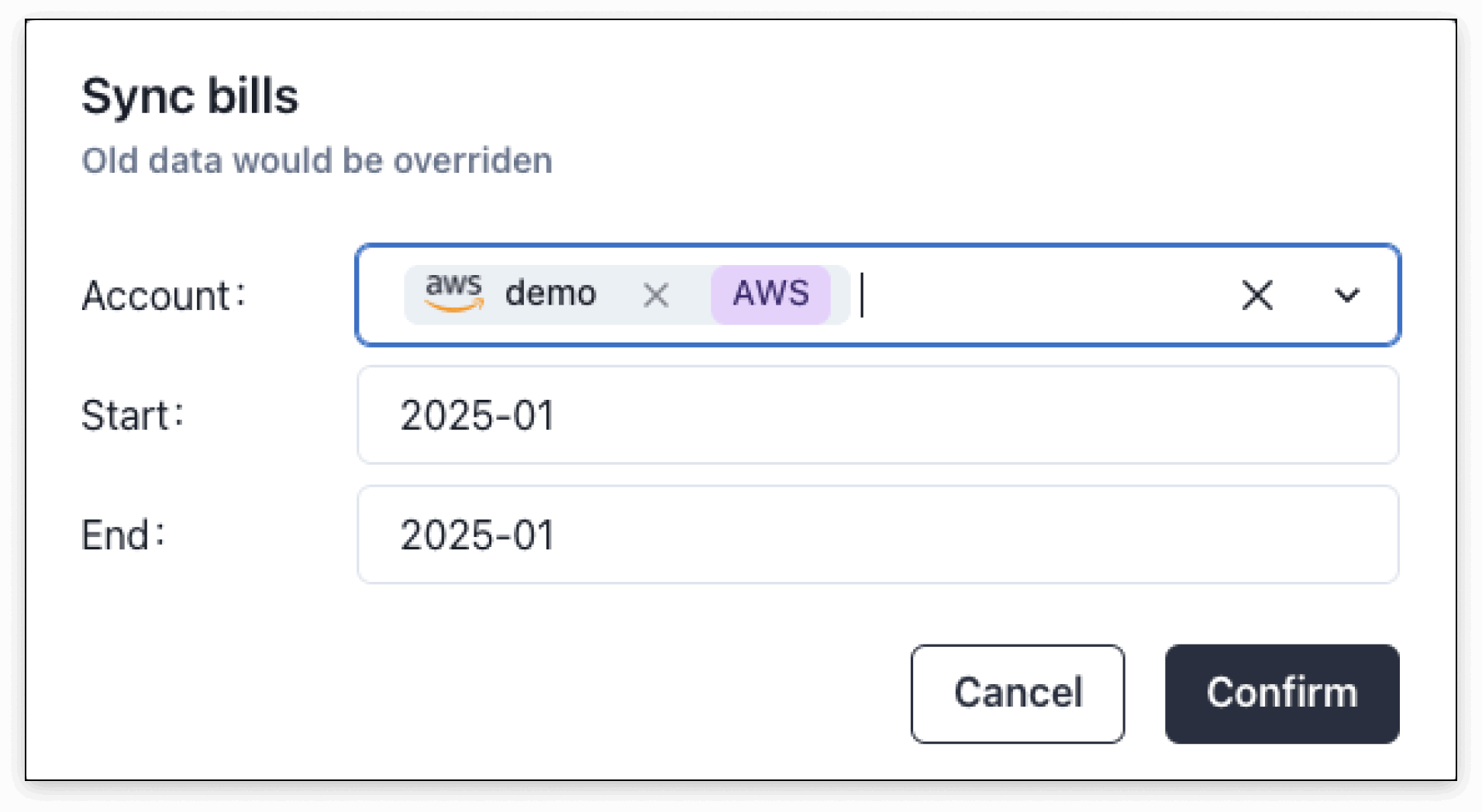The width and height of the screenshot is (1482, 812).
Task: Focus the Account search input area
Action: point(1039,294)
